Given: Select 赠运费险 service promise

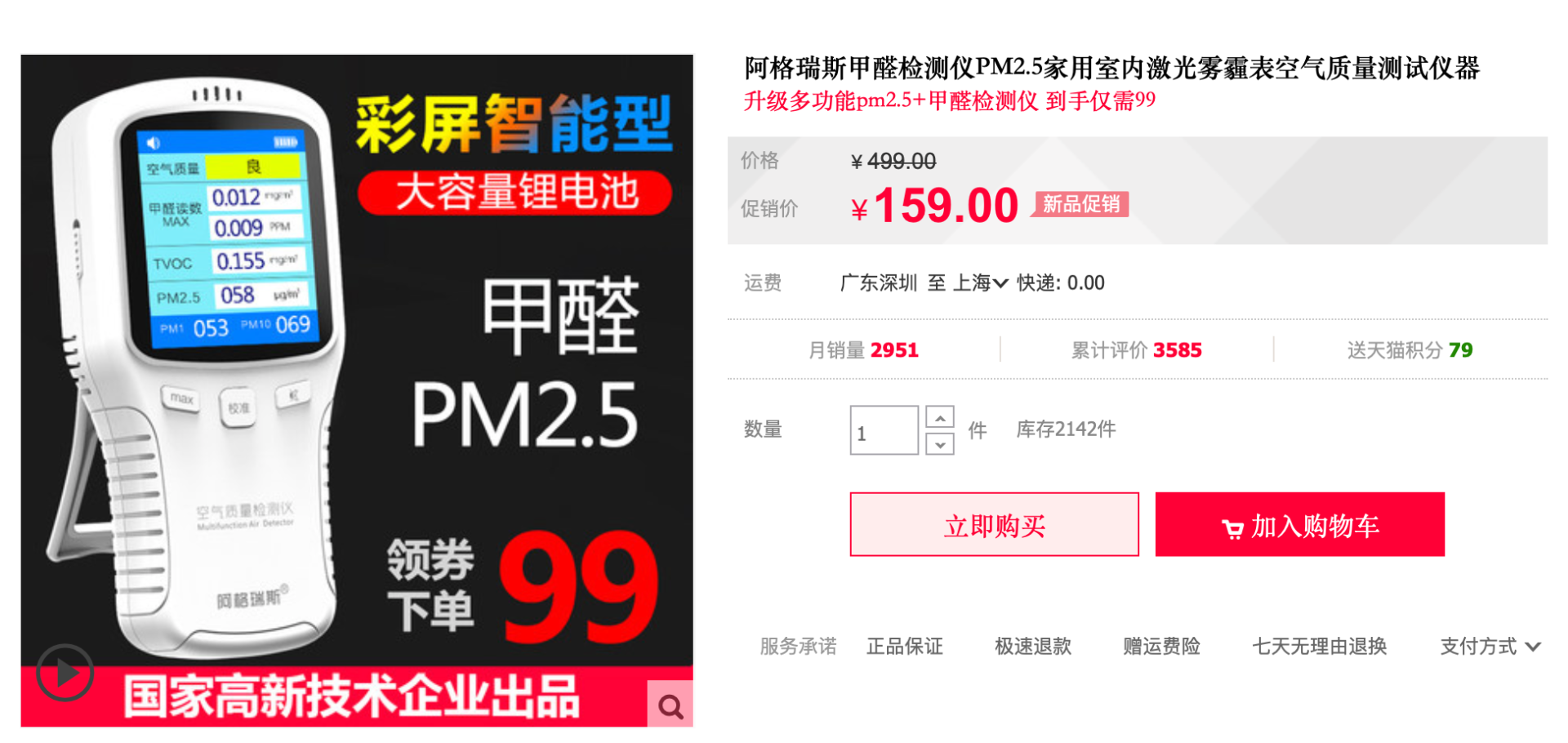Looking at the screenshot, I should tap(1161, 646).
